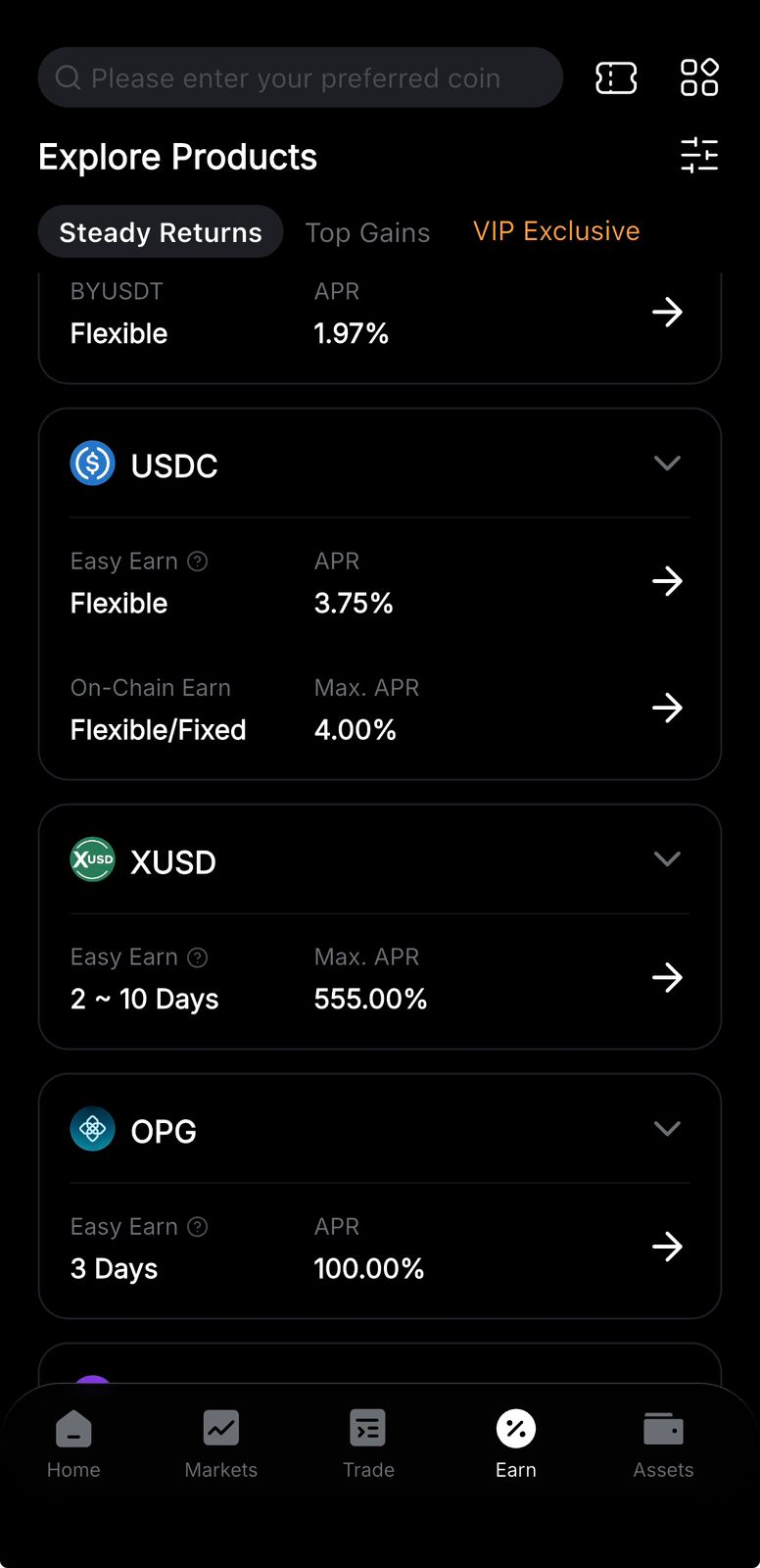This screenshot has height=1568, width=760.
Task: Collapse the OPG product card
Action: pos(667,1129)
